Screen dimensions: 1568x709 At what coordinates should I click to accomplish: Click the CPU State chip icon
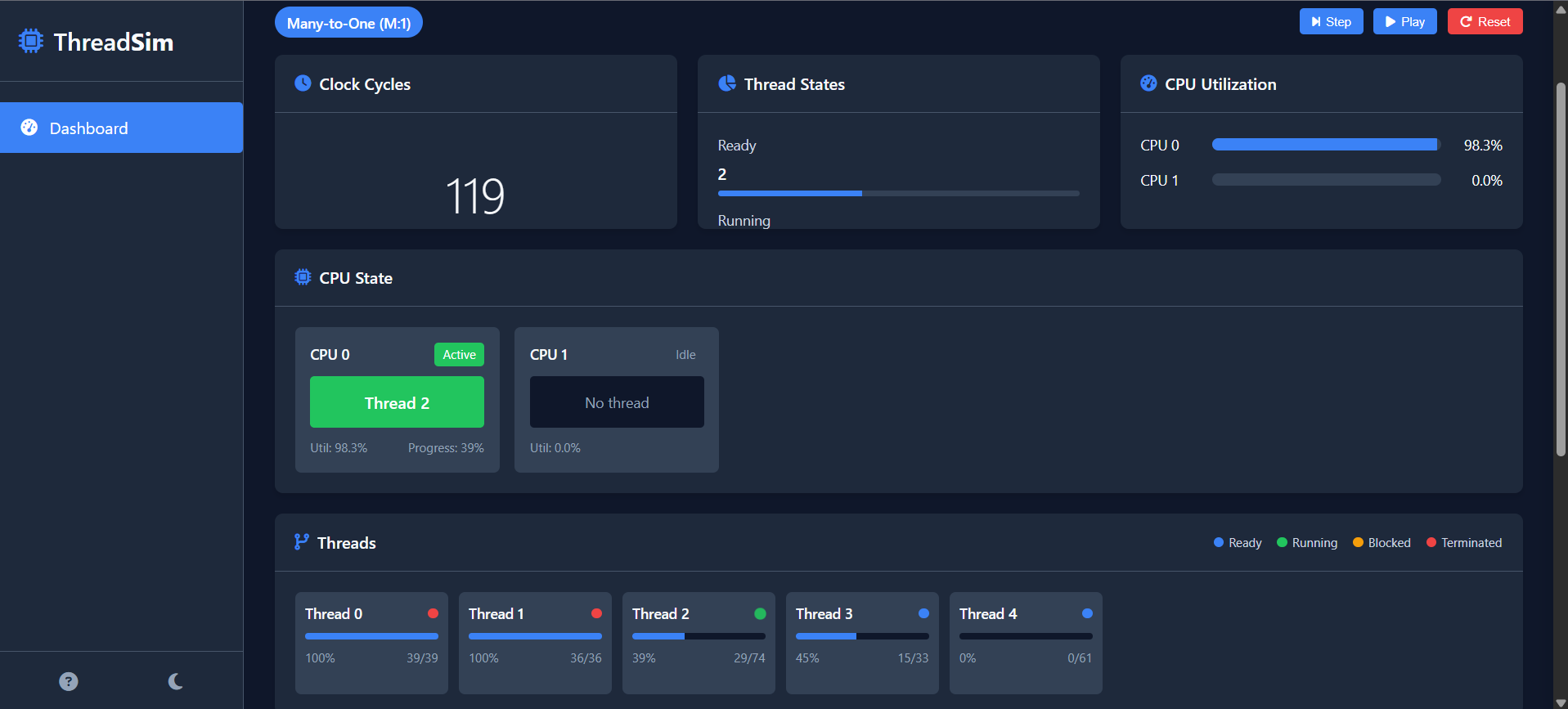pyautogui.click(x=303, y=277)
